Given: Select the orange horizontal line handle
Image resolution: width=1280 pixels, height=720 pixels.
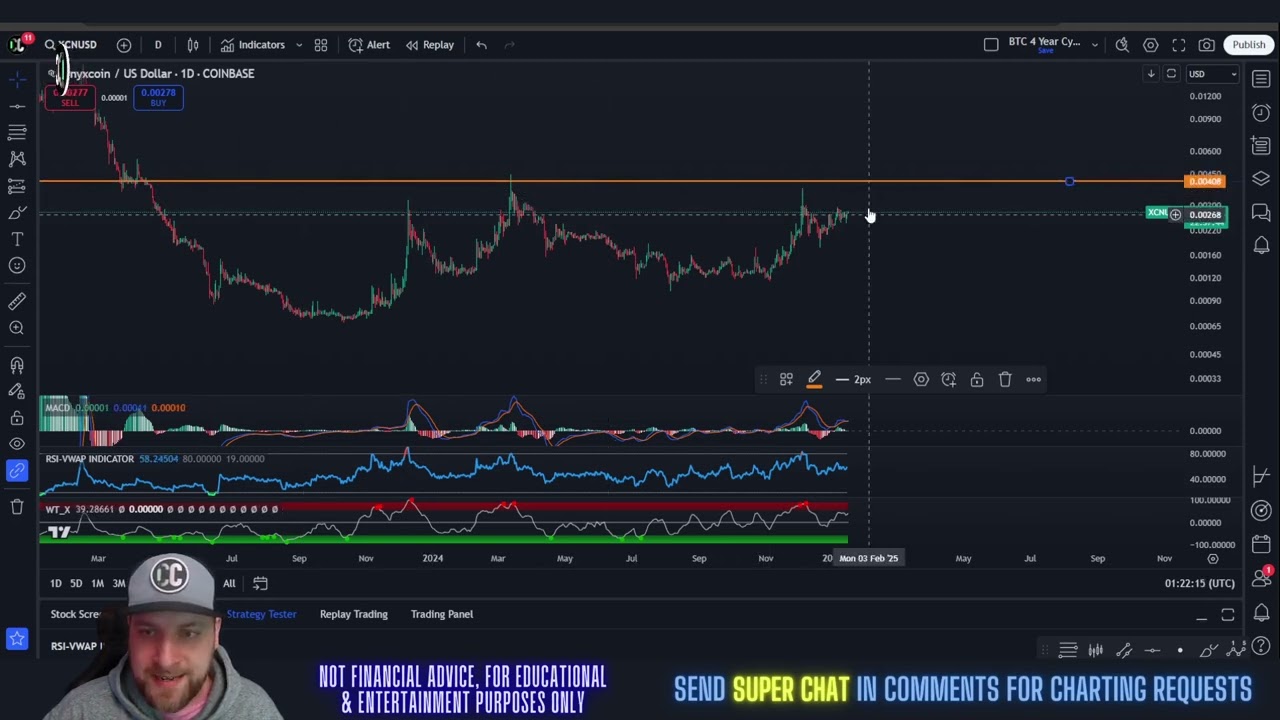Looking at the screenshot, I should pos(1070,181).
